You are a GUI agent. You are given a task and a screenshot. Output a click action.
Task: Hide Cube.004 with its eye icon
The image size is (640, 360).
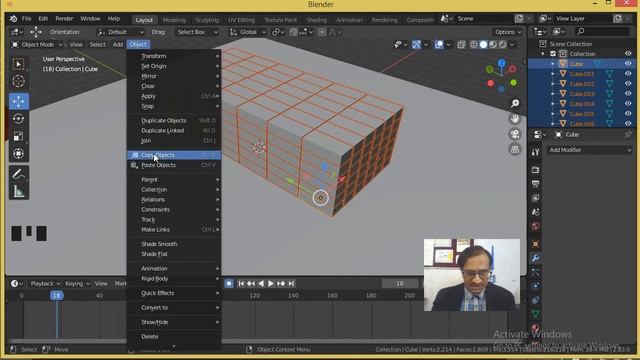[x=628, y=104]
